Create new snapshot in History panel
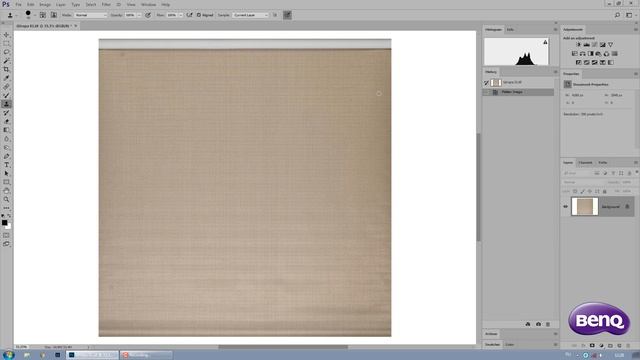Screen dimensions: 640x360 [538, 324]
